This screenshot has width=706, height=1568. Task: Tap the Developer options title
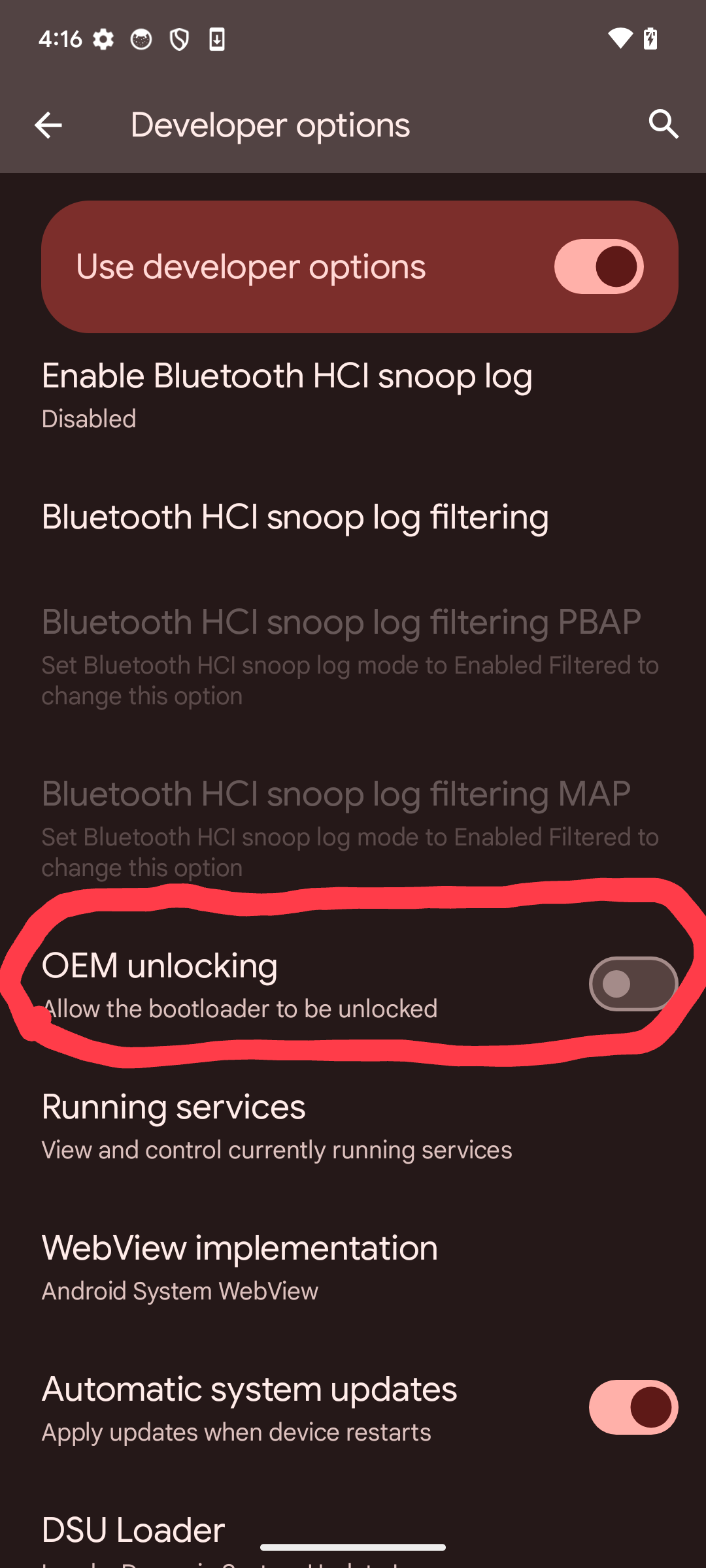(270, 125)
